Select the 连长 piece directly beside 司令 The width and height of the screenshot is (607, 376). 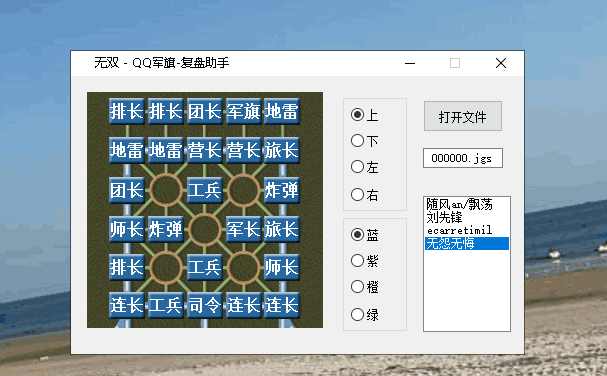(243, 305)
